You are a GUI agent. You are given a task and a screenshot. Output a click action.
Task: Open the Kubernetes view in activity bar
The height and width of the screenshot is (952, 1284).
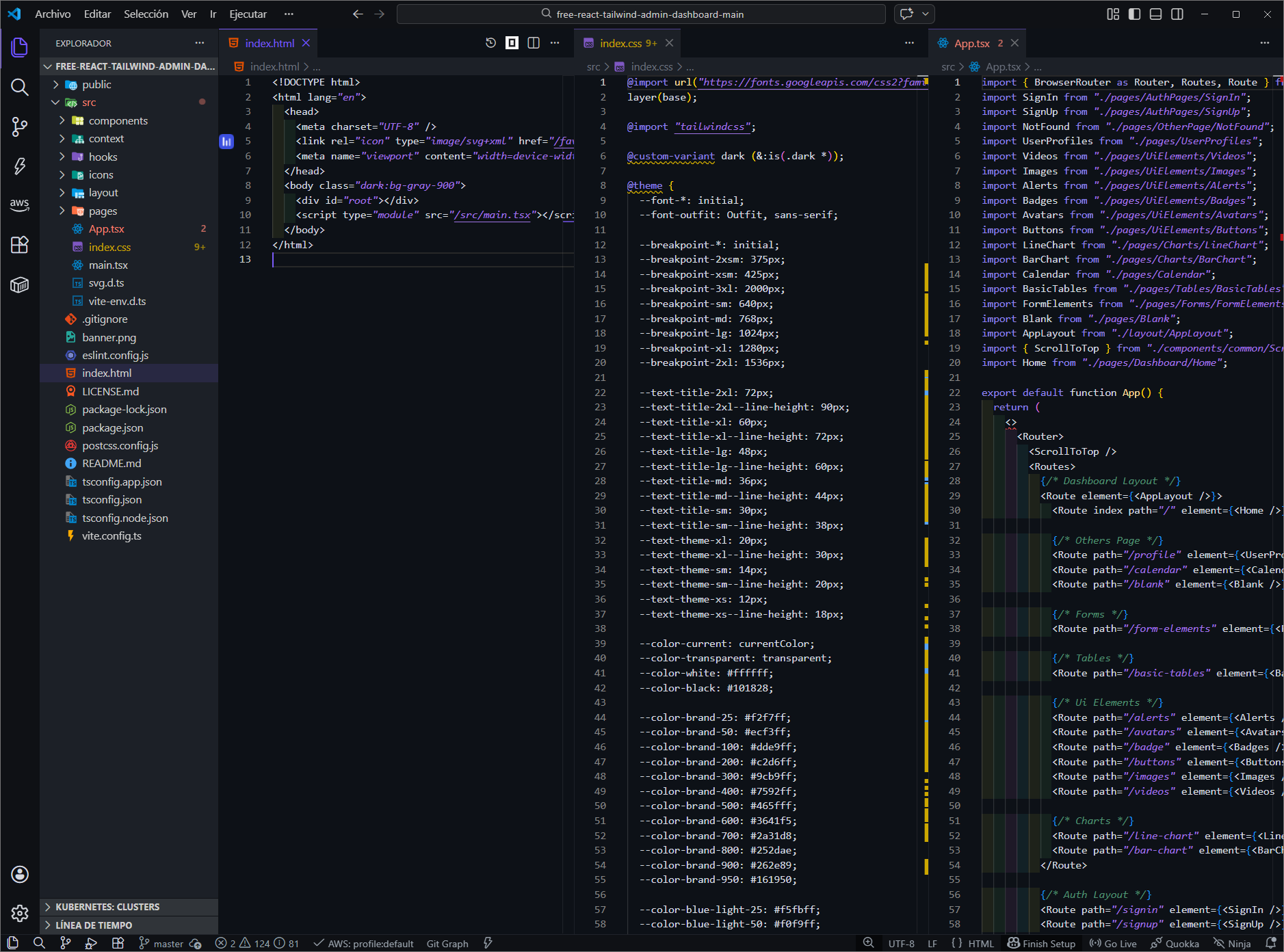[x=20, y=285]
